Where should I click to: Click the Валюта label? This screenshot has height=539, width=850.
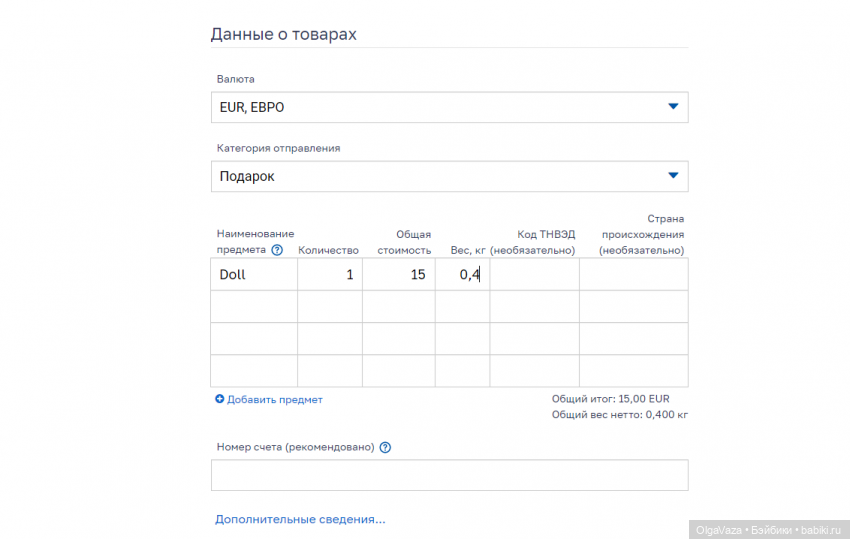click(235, 79)
